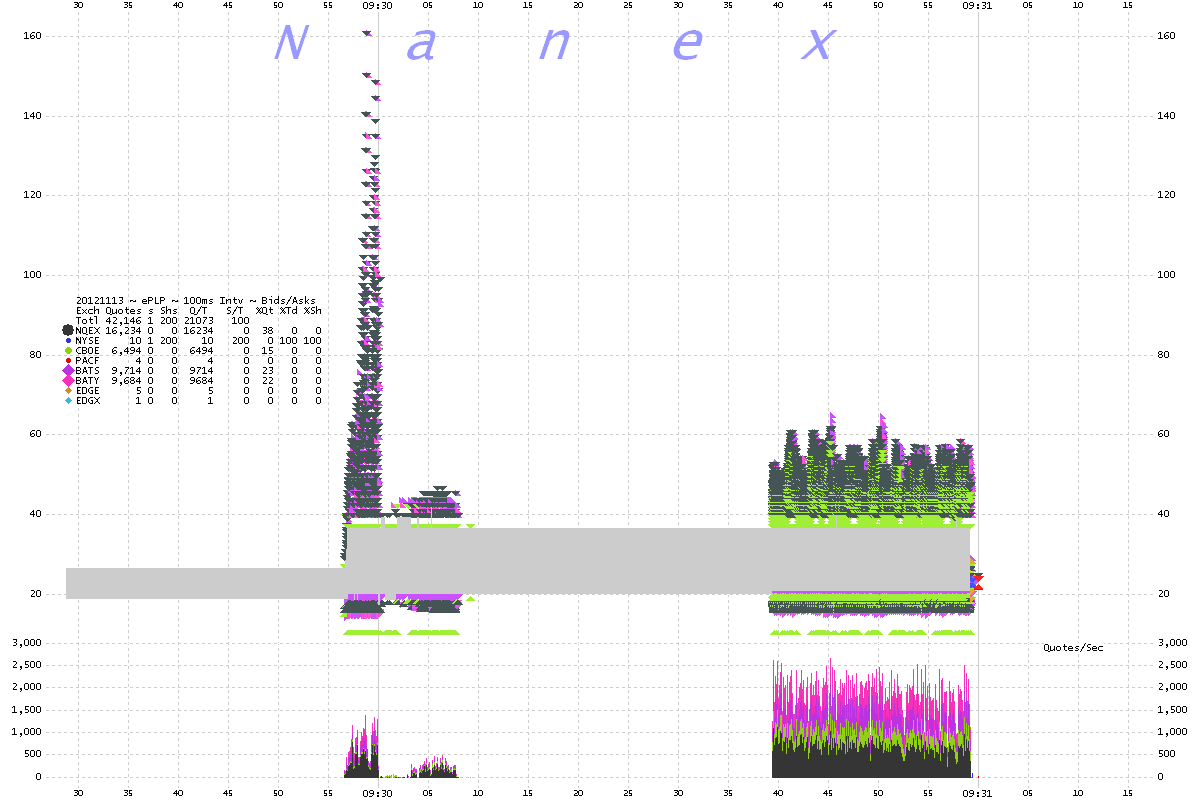Image resolution: width=1200 pixels, height=800 pixels.
Task: Click the red PACF legend dot
Action: (x=68, y=361)
